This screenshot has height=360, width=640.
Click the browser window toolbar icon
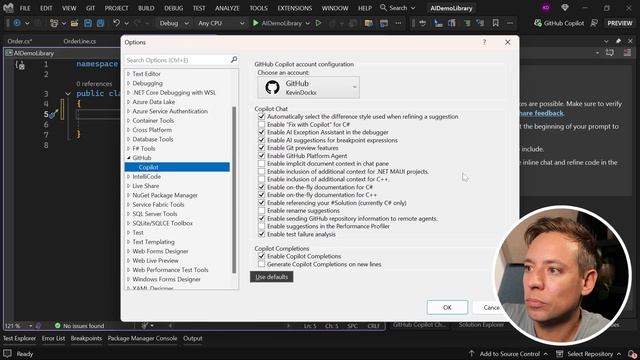(384, 23)
